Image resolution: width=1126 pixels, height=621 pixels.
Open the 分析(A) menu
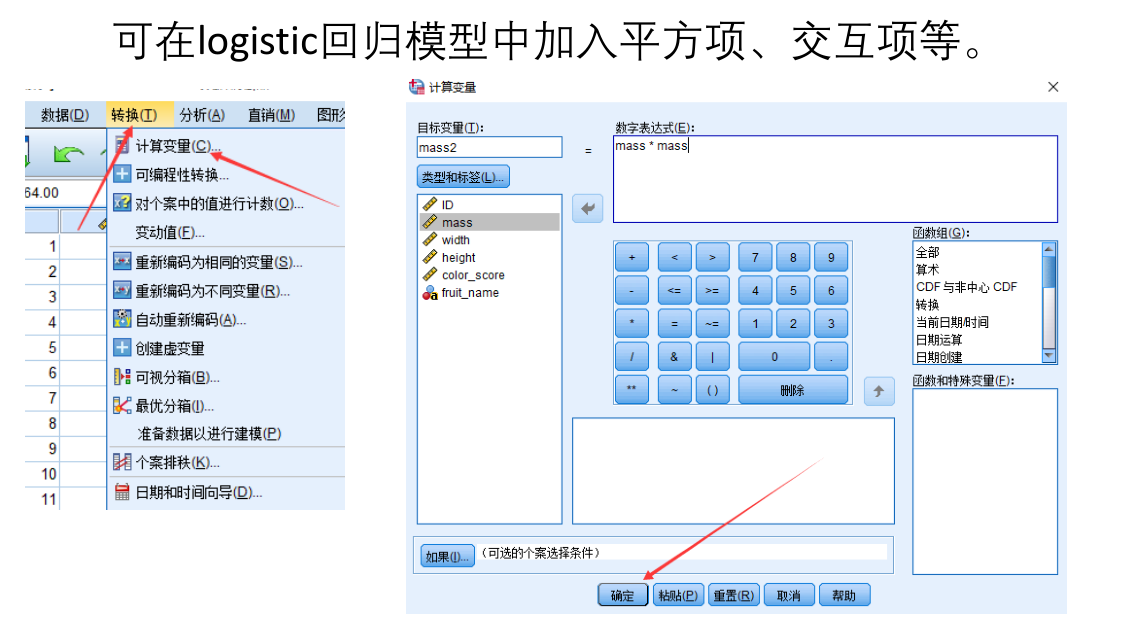pos(201,114)
